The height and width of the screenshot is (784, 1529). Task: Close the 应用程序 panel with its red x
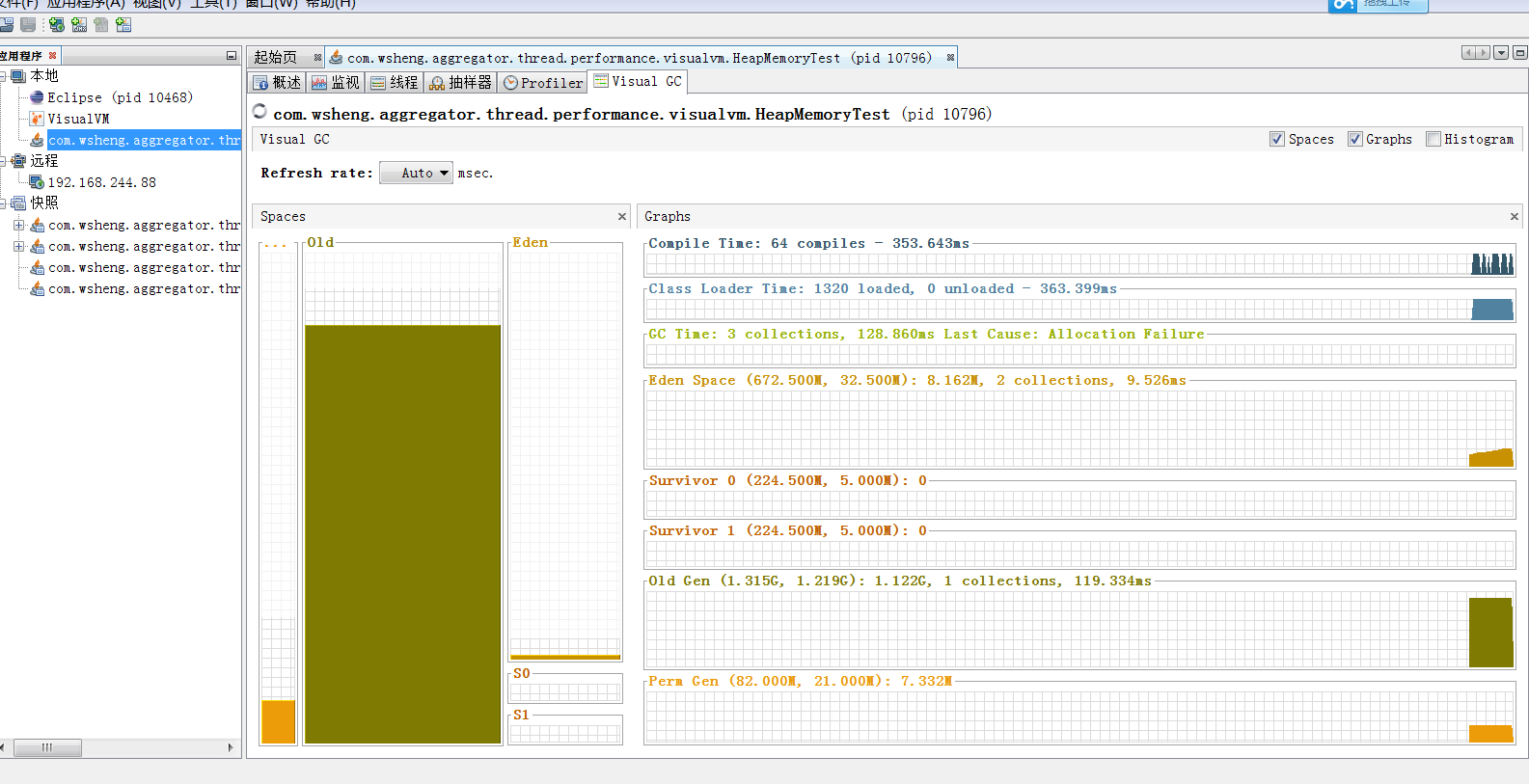(x=53, y=56)
